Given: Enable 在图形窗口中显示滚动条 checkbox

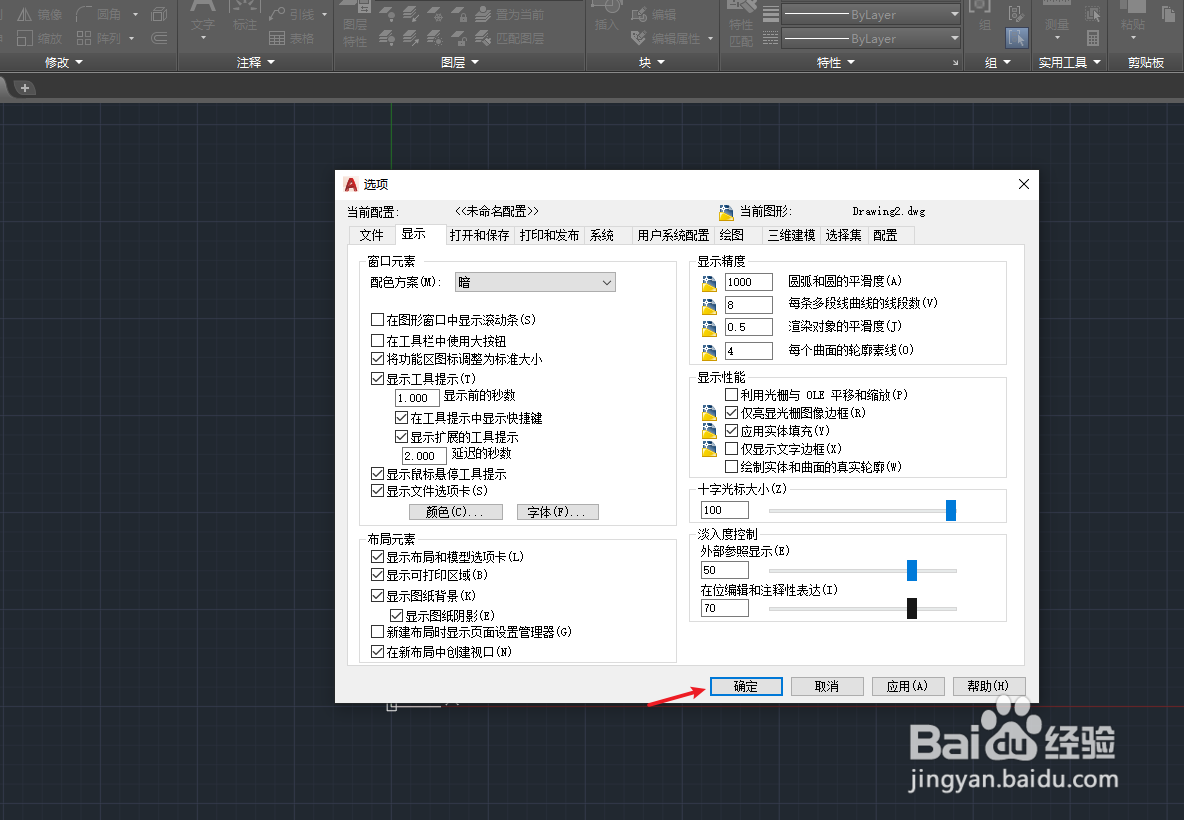Looking at the screenshot, I should tap(378, 319).
